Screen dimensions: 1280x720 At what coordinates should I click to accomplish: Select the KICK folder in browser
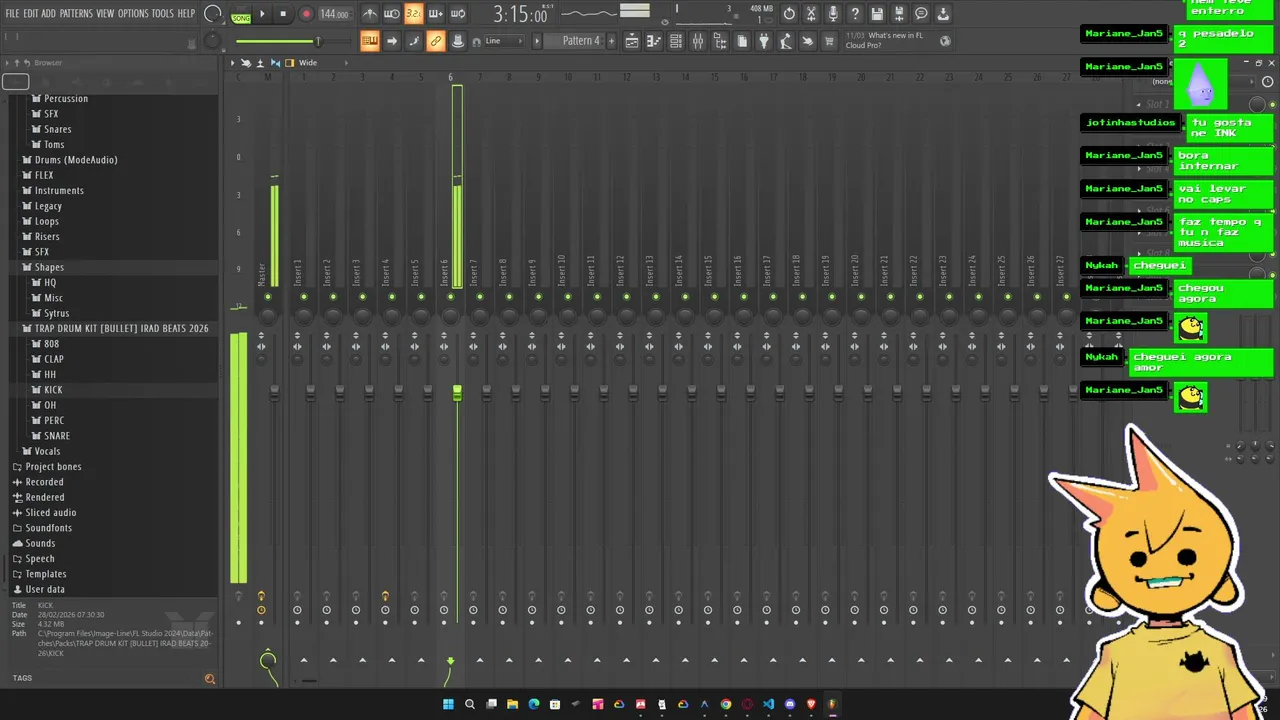pyautogui.click(x=53, y=390)
